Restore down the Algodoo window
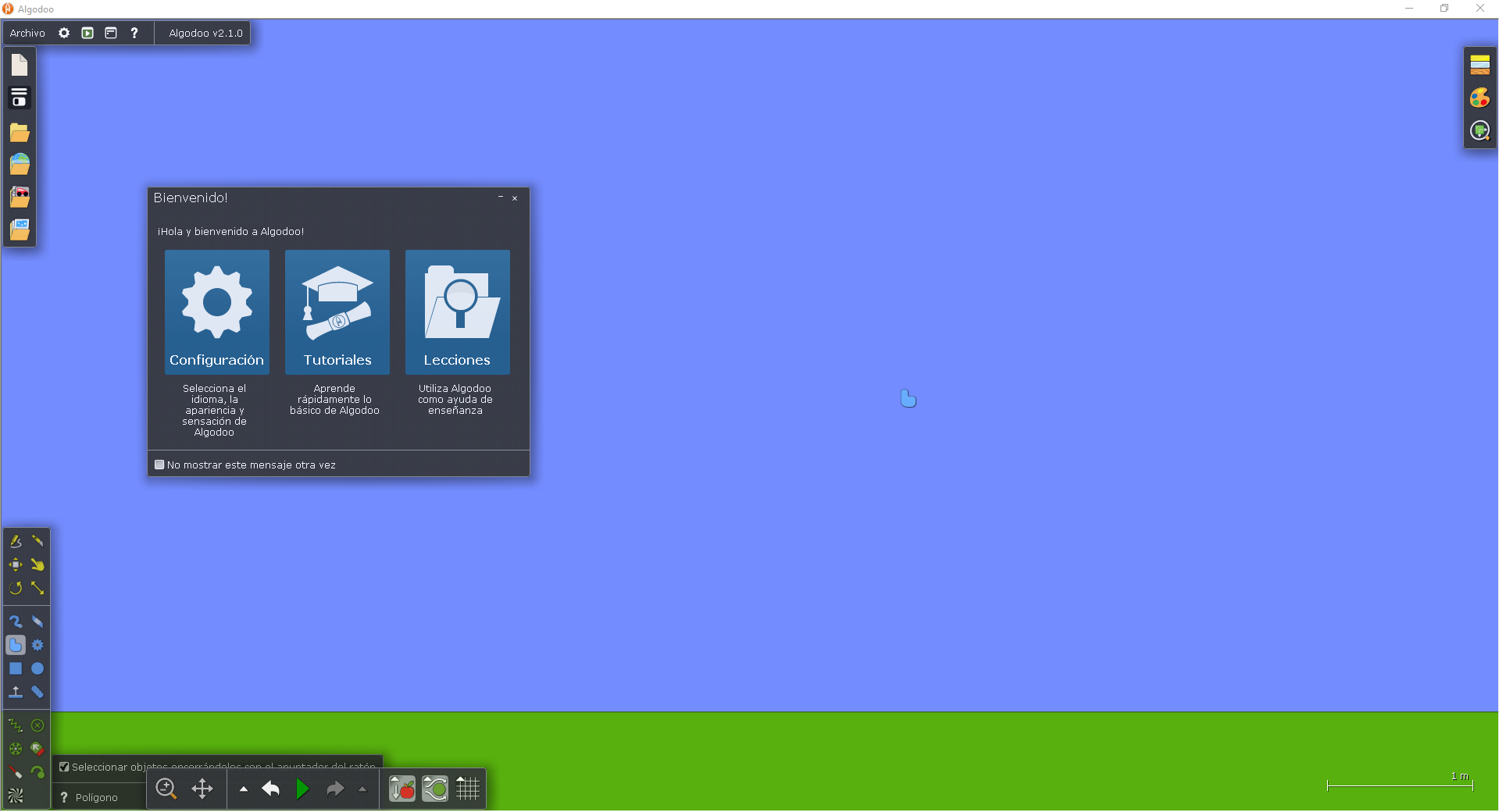This screenshot has height=812, width=1499. point(1444,9)
